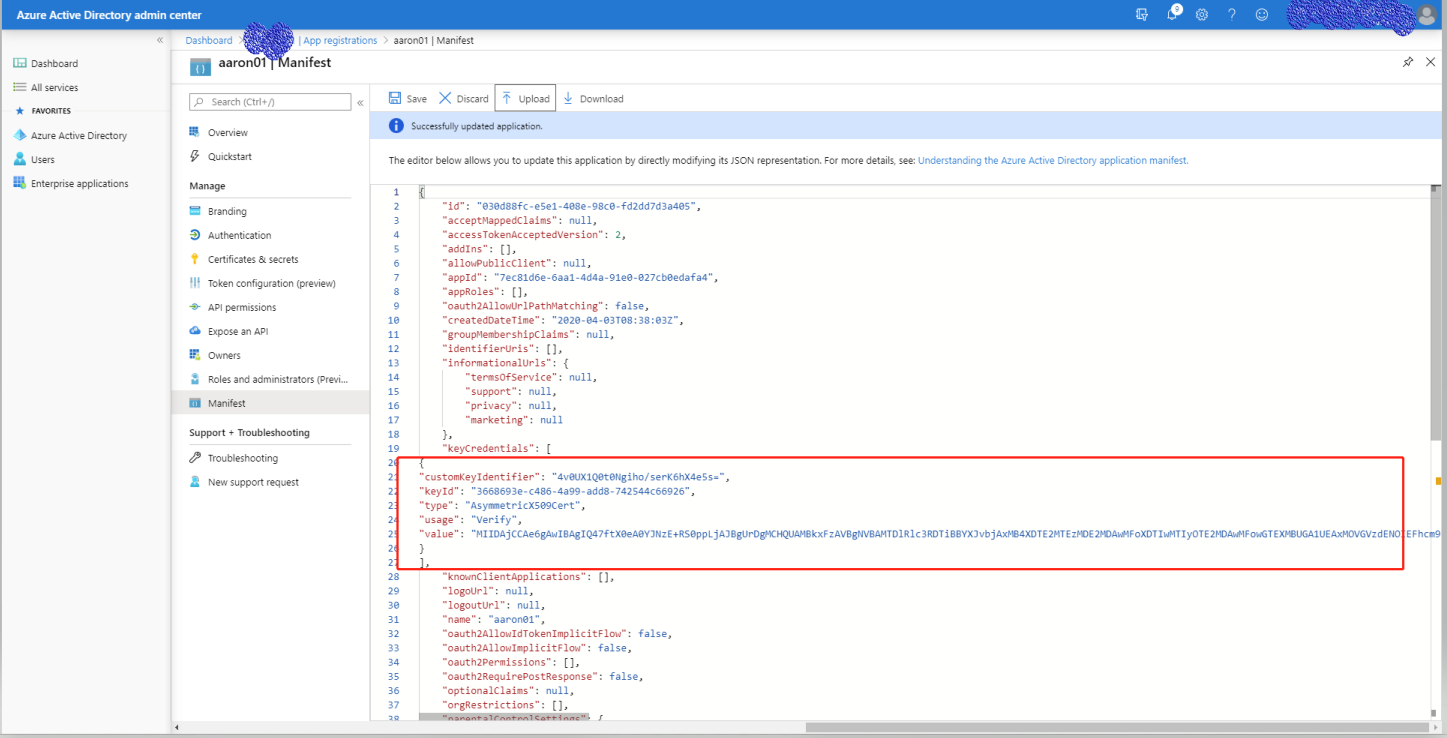1447x738 pixels.
Task: Click Download in the manifest toolbar
Action: [x=593, y=98]
